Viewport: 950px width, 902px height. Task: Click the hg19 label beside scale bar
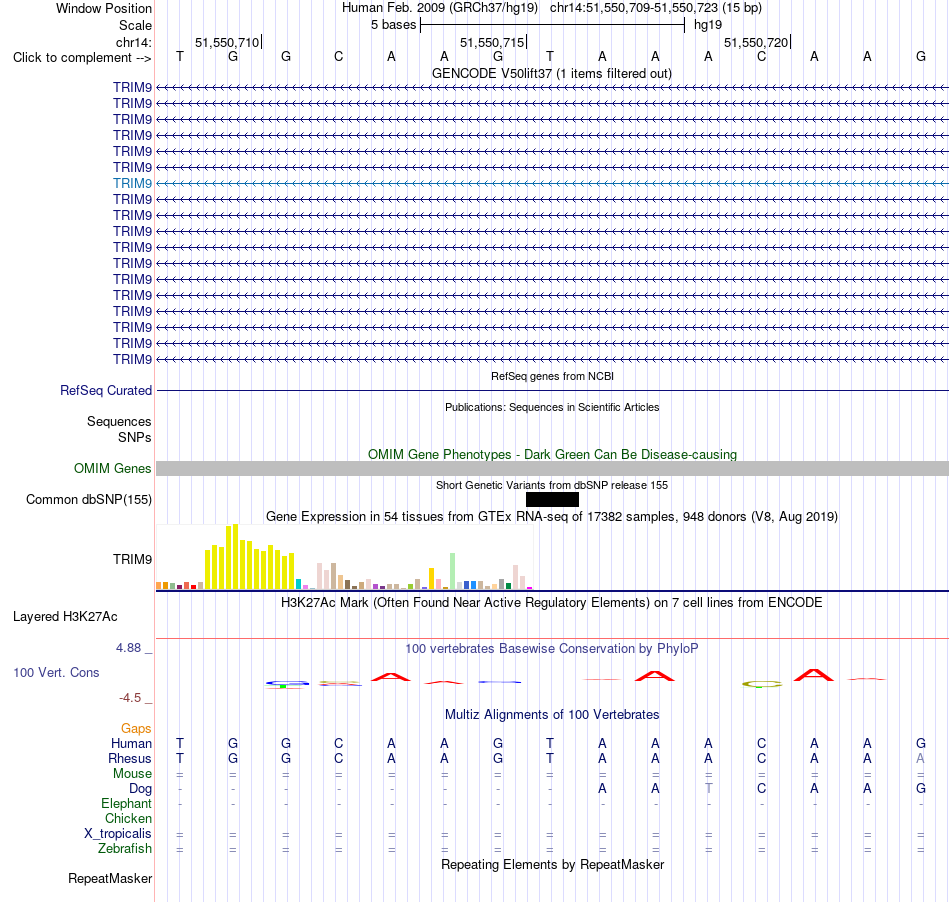tap(708, 25)
